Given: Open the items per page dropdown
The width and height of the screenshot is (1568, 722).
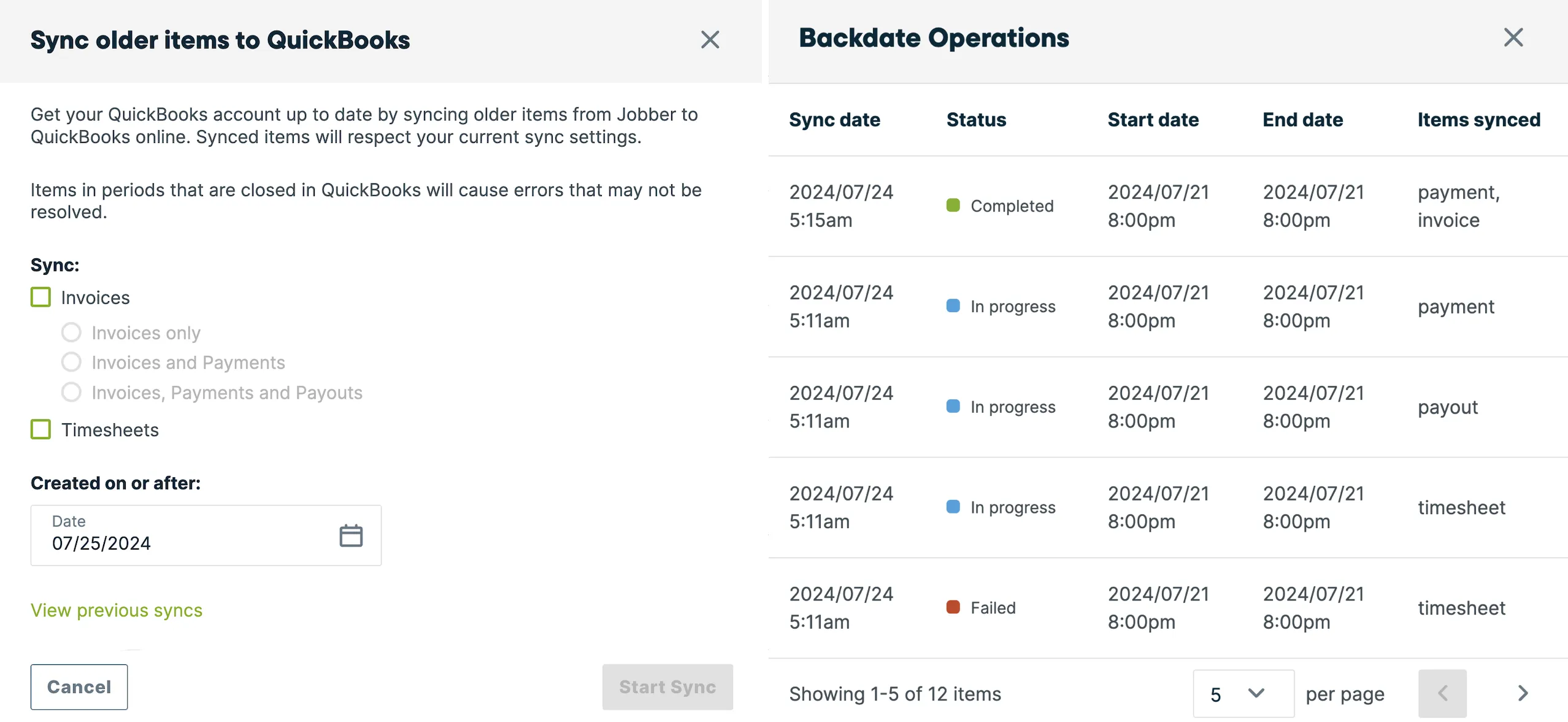Looking at the screenshot, I should (1243, 694).
